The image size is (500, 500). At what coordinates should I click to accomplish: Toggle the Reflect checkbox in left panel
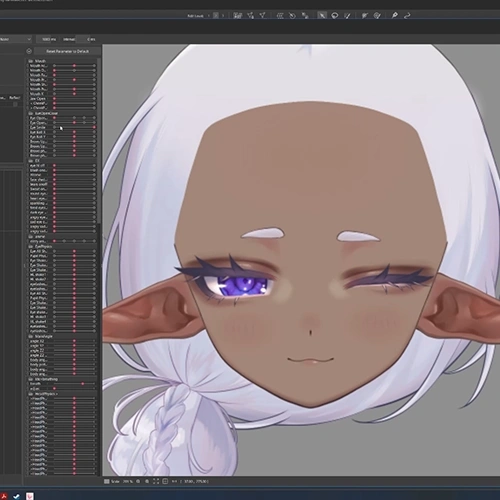15,104
